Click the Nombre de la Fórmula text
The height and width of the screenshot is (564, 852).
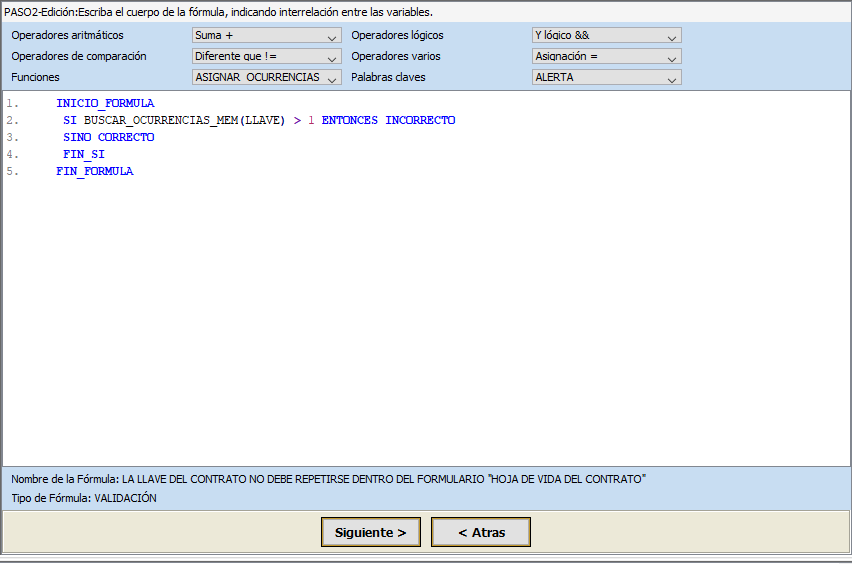coord(328,479)
